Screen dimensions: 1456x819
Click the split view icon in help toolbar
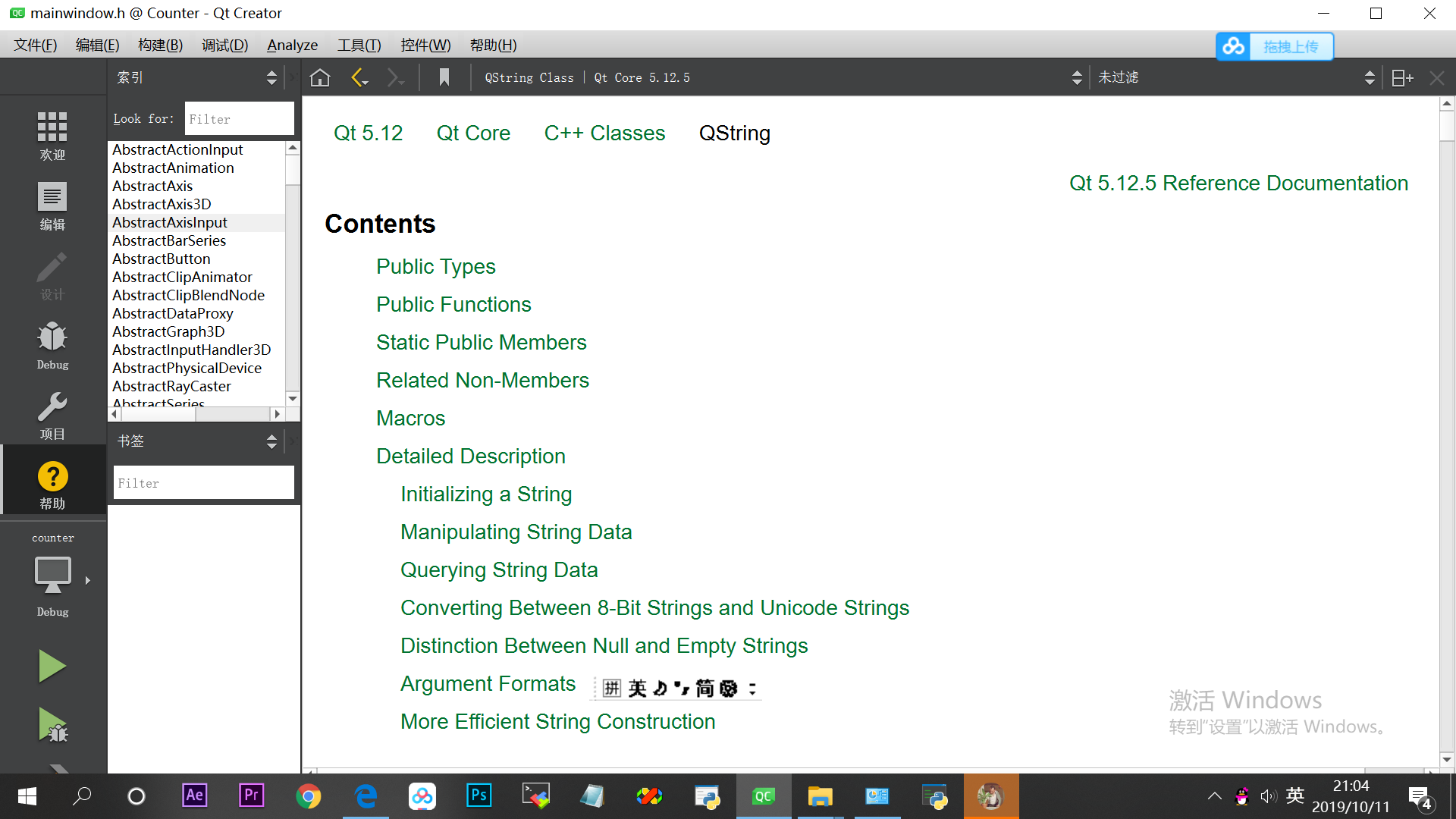click(1402, 77)
